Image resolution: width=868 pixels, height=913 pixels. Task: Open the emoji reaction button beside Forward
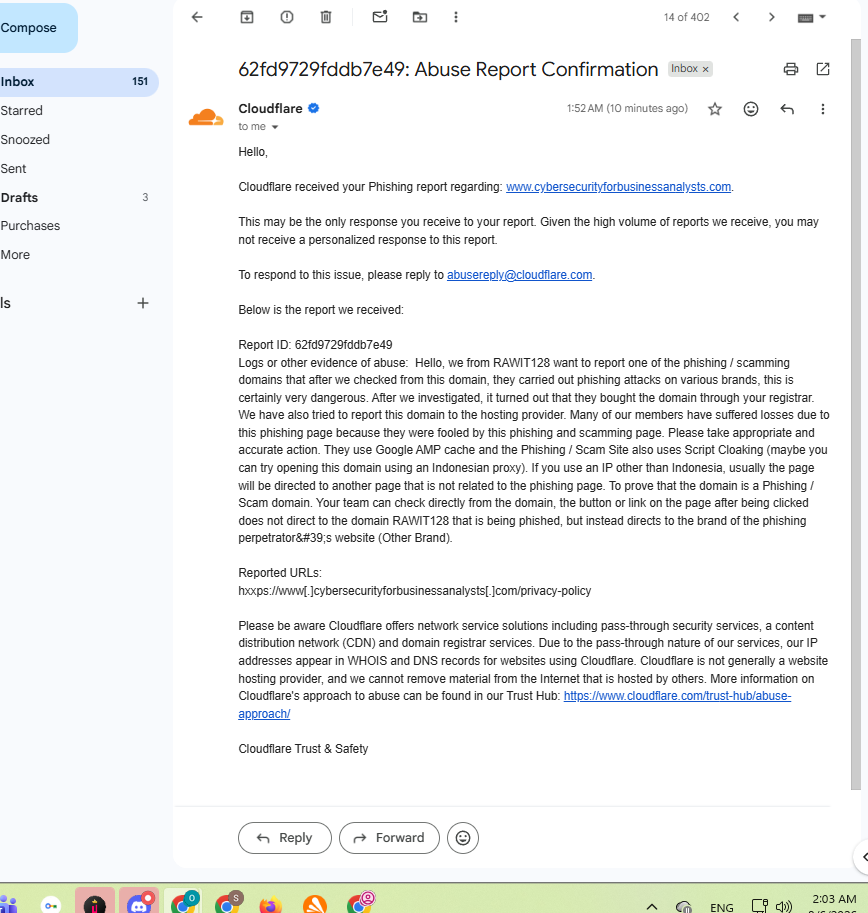(463, 838)
